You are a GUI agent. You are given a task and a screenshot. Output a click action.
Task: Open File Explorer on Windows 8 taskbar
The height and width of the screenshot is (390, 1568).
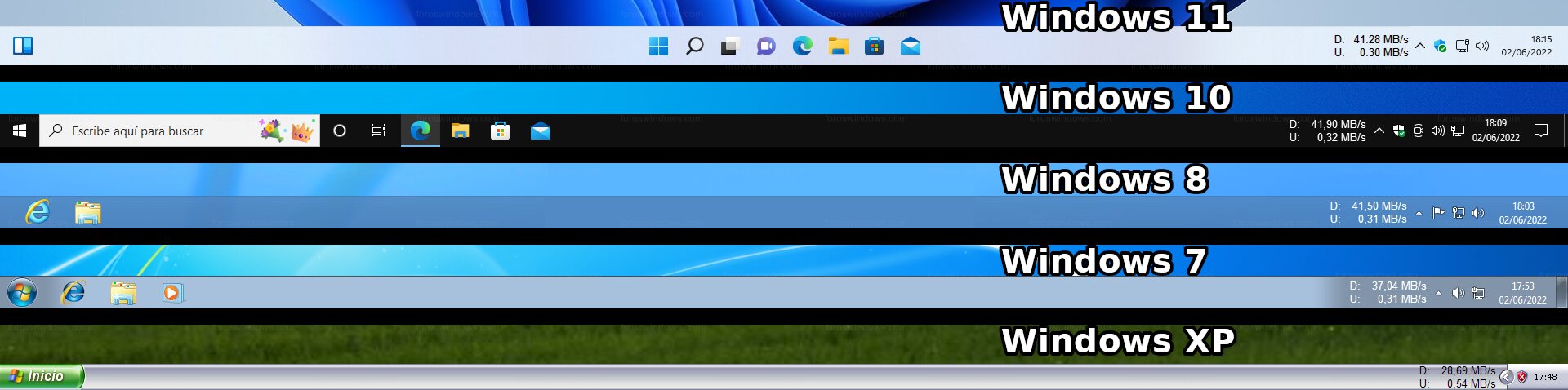88,213
